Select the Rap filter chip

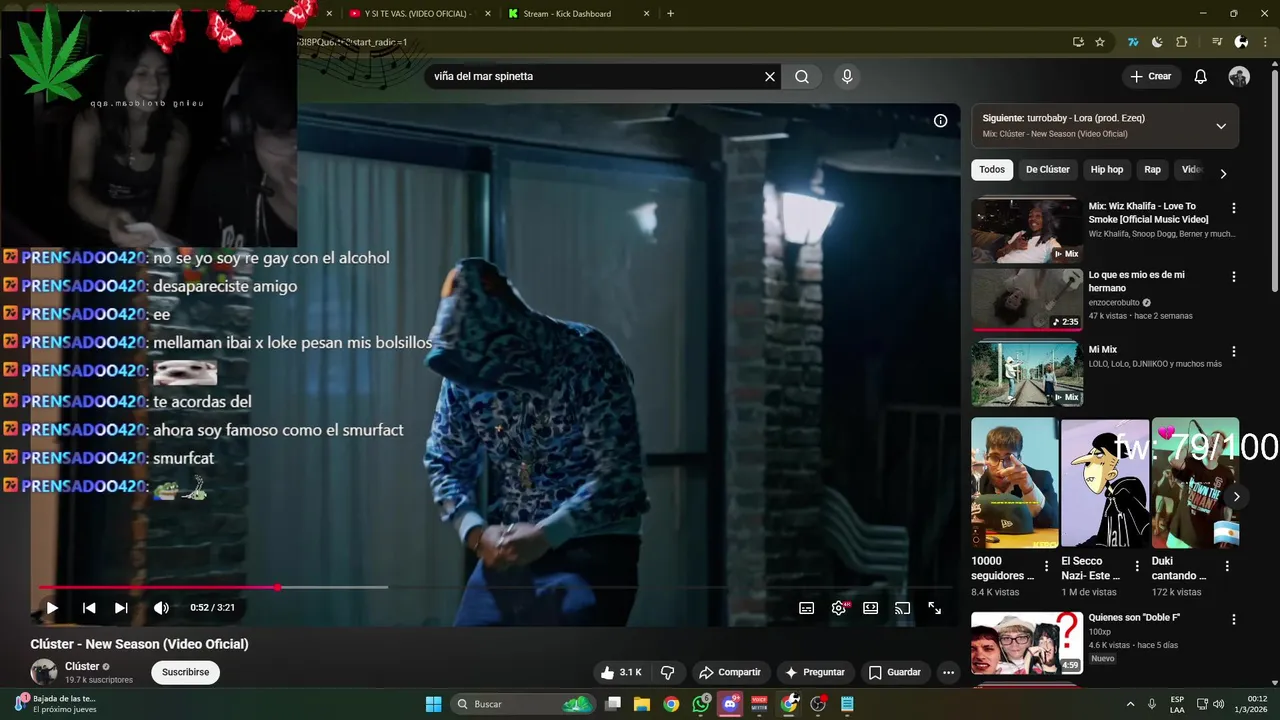1153,170
